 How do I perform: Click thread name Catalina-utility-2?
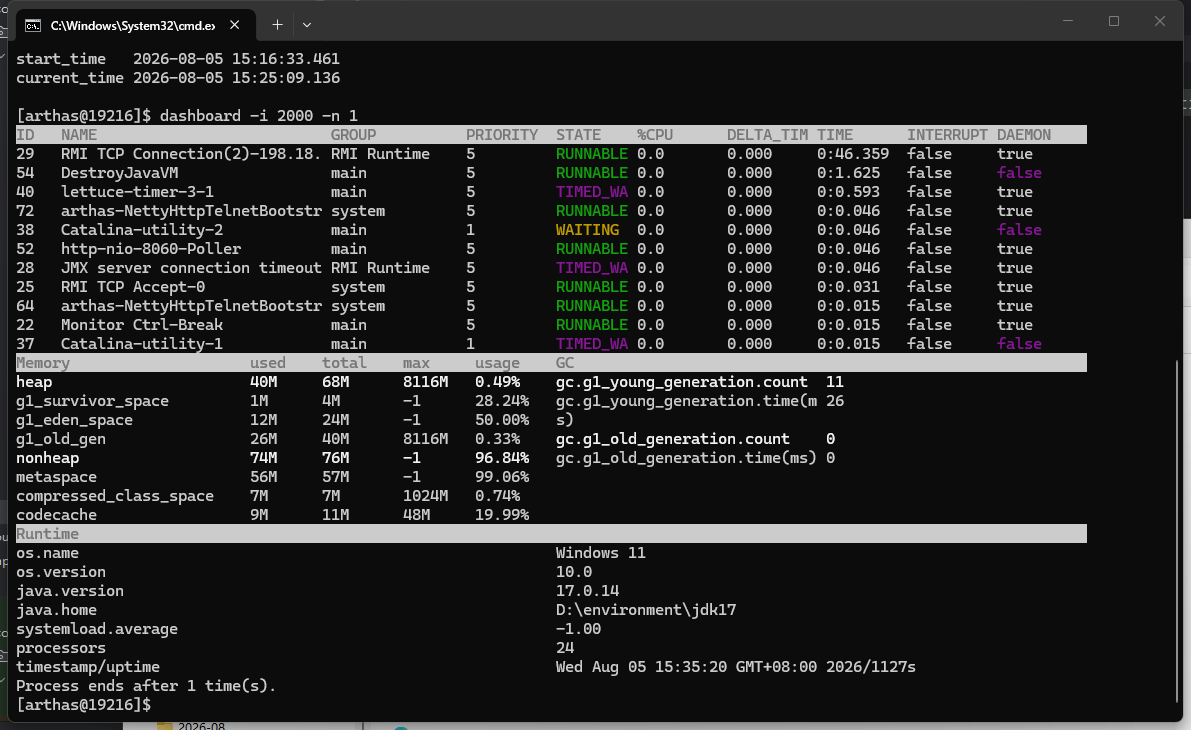coord(142,229)
